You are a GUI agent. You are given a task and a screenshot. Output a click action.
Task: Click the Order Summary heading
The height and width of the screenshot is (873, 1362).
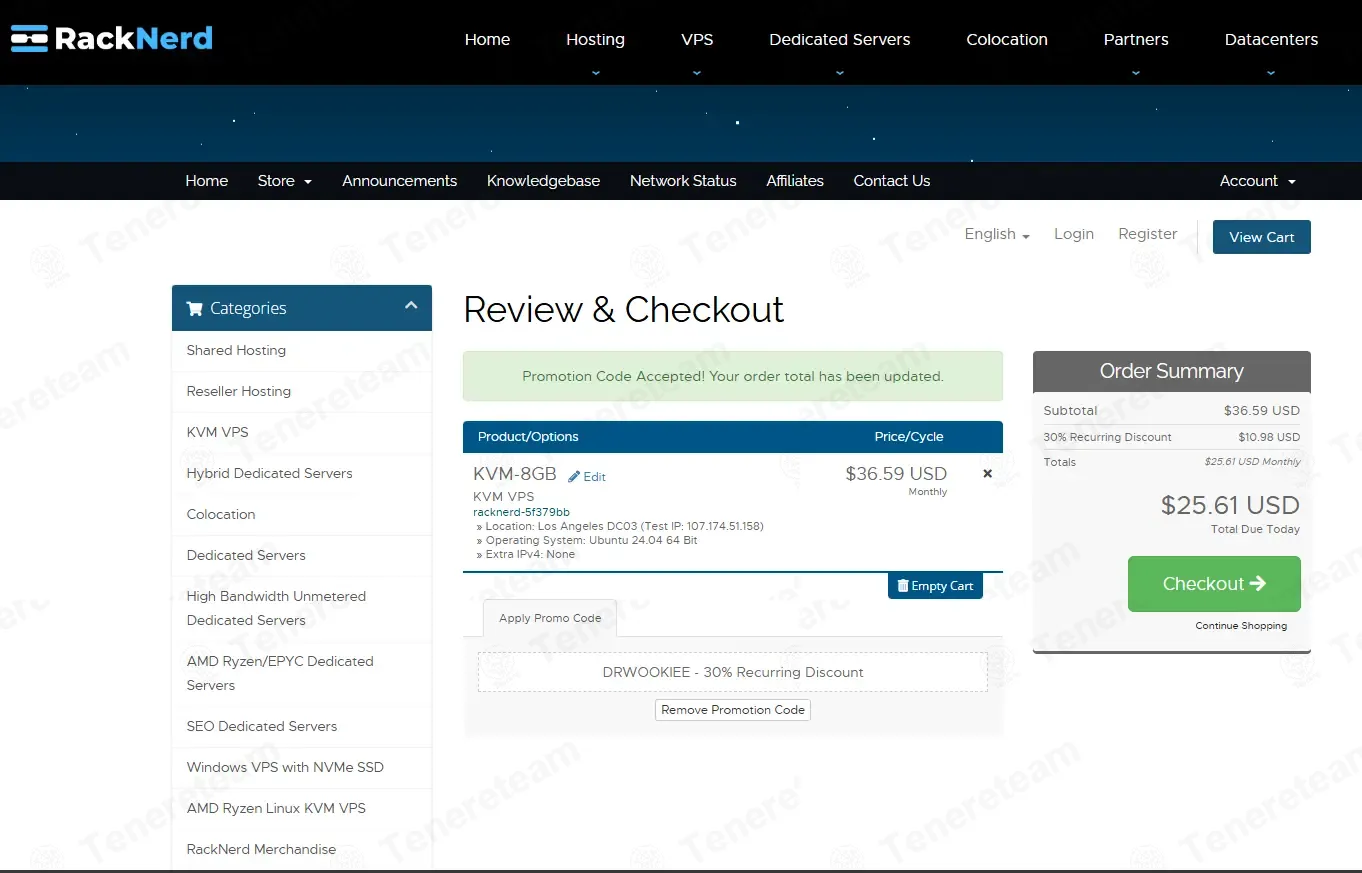pyautogui.click(x=1172, y=371)
